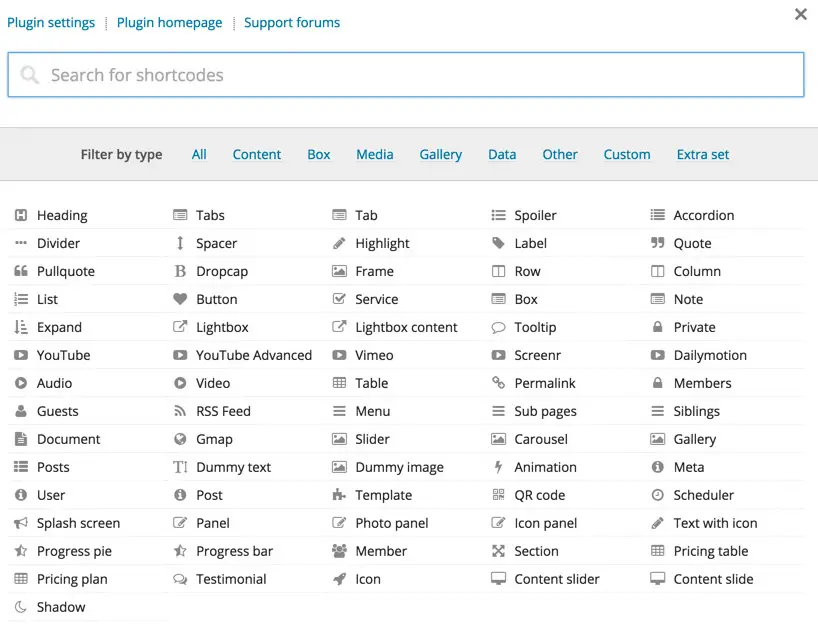
Task: Open Plugin settings link
Action: coord(51,22)
